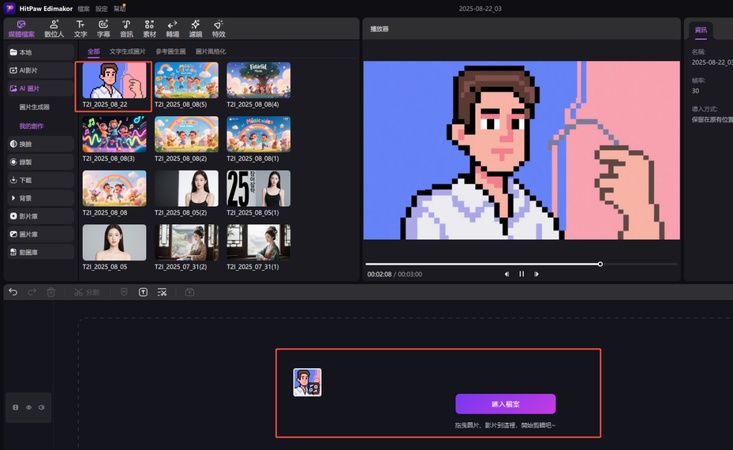Open the 素材 stock elements tool

tap(149, 29)
